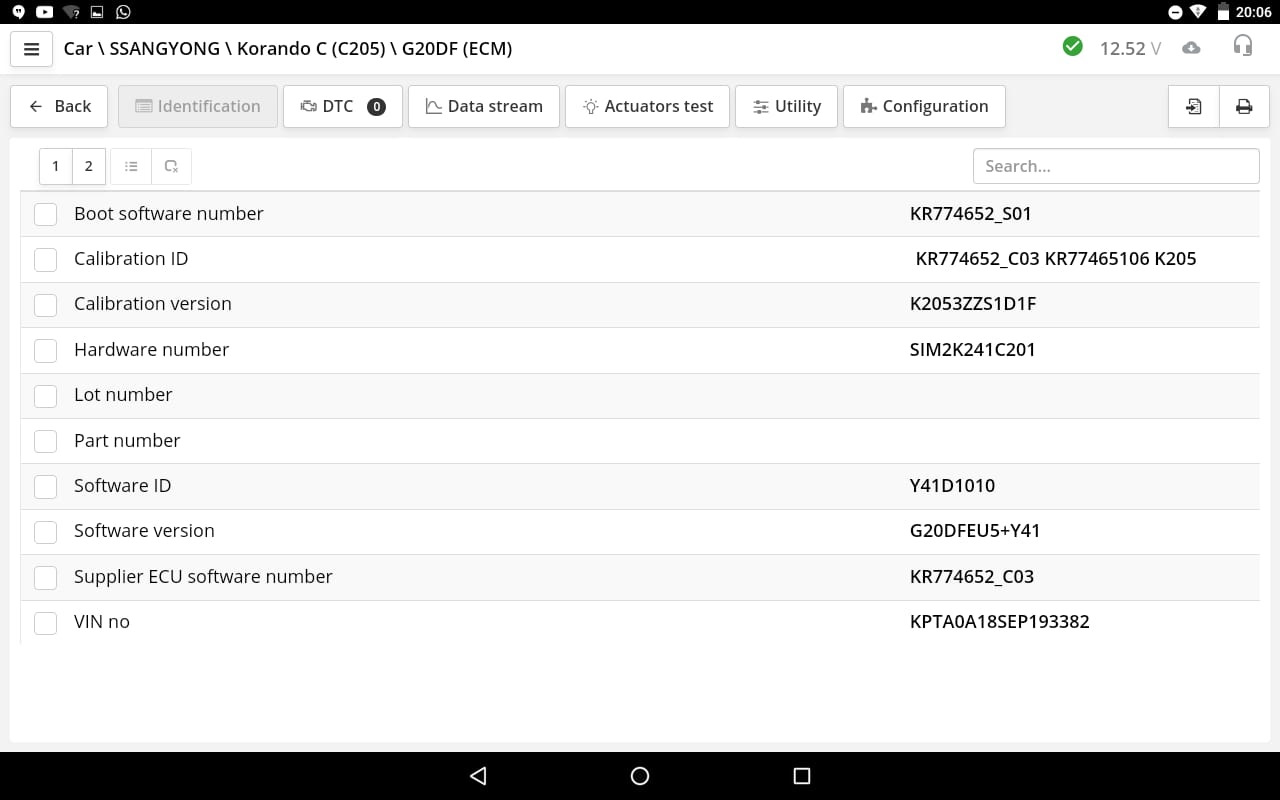
Task: Switch to the Data stream tab
Action: click(484, 106)
